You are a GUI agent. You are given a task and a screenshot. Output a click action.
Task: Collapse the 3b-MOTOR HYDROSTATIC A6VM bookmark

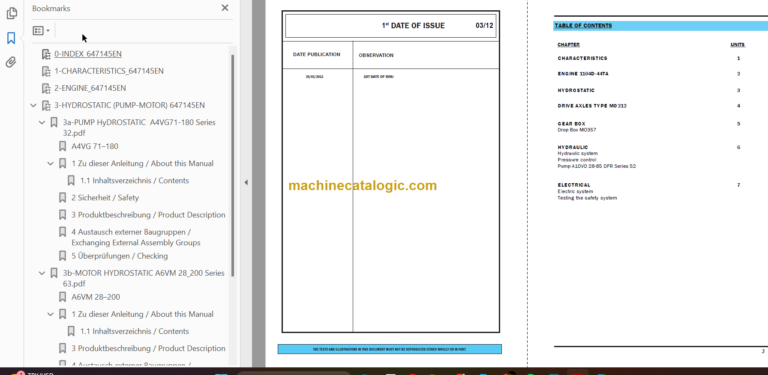pyautogui.click(x=42, y=273)
